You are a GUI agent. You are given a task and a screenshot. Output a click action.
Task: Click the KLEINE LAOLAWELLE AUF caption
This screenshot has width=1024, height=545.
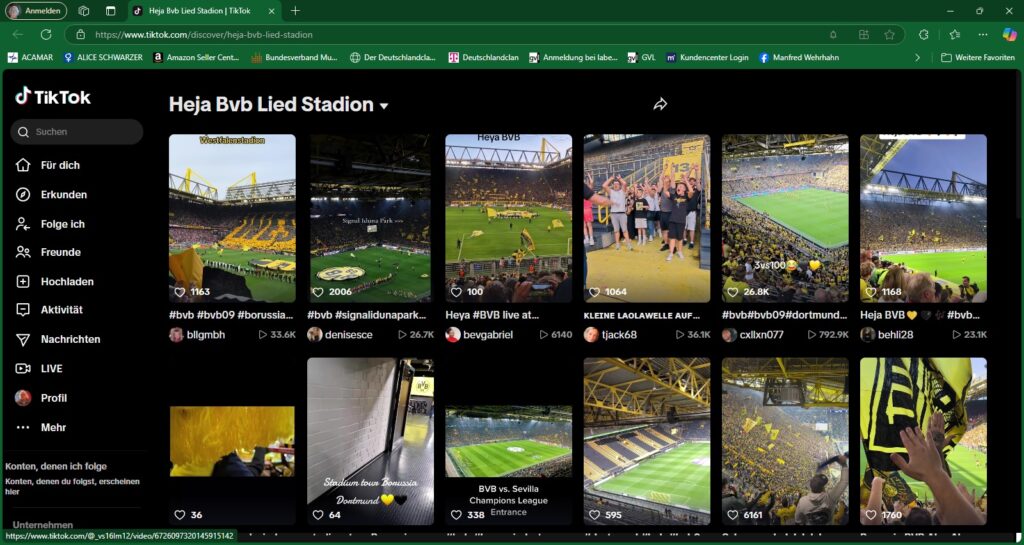[642, 315]
